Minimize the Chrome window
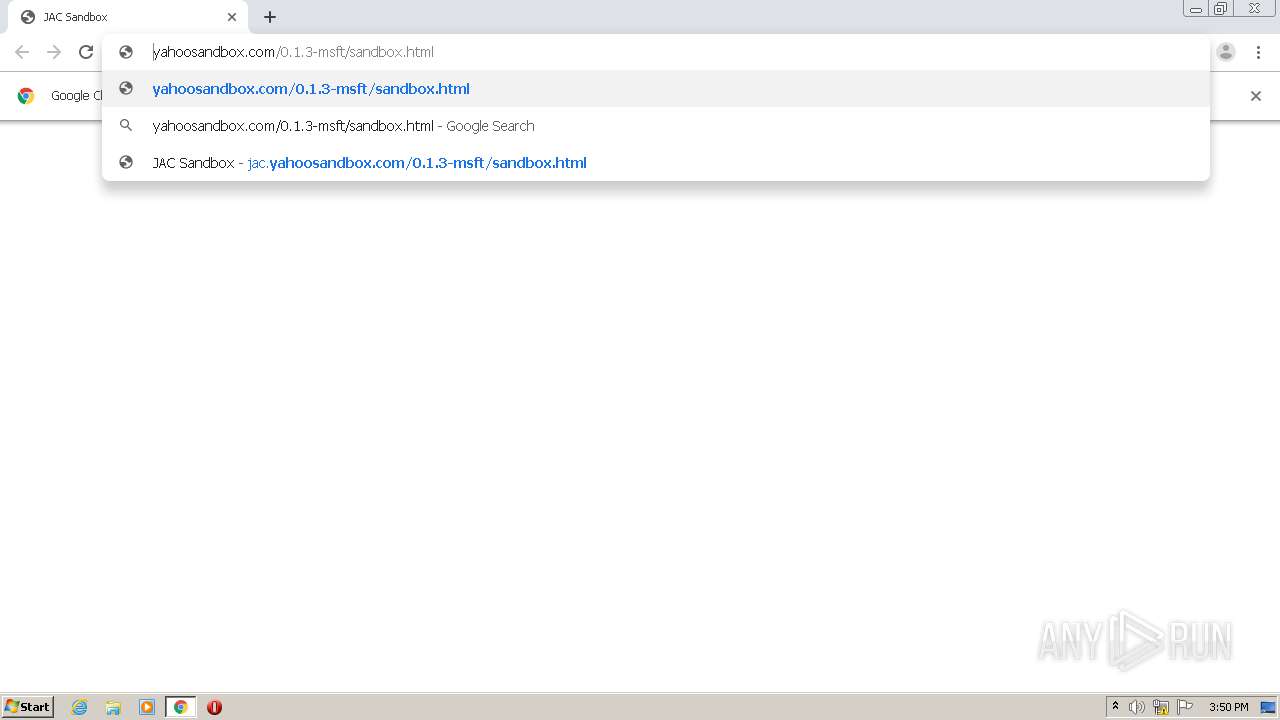Screen dimensions: 1280x720 click(x=1195, y=9)
